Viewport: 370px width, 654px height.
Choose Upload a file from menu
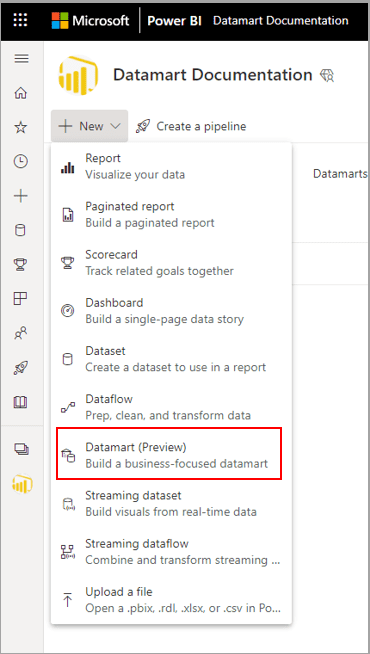pyautogui.click(x=171, y=600)
